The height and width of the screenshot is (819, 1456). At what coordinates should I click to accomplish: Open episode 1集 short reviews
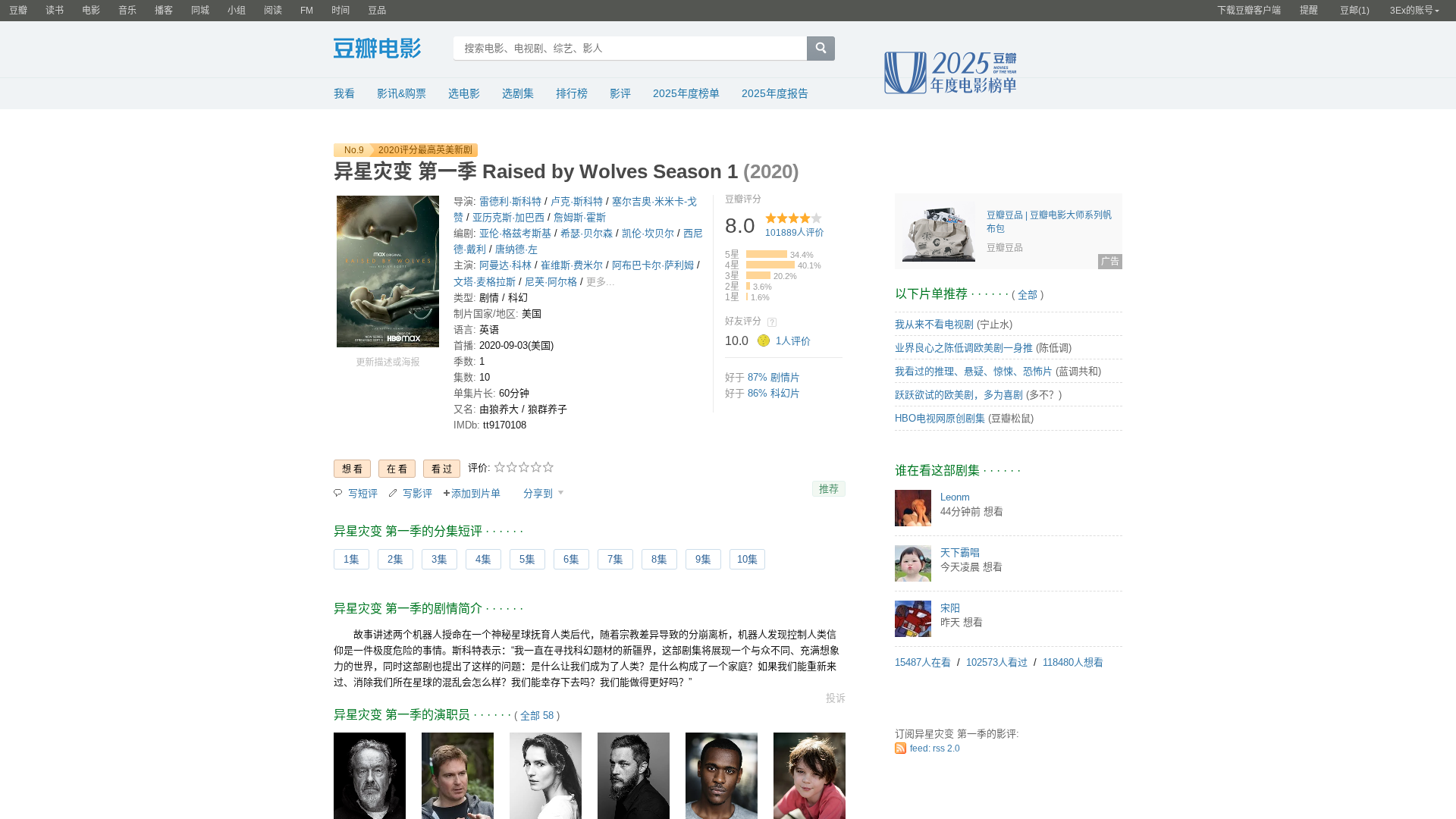(351, 560)
